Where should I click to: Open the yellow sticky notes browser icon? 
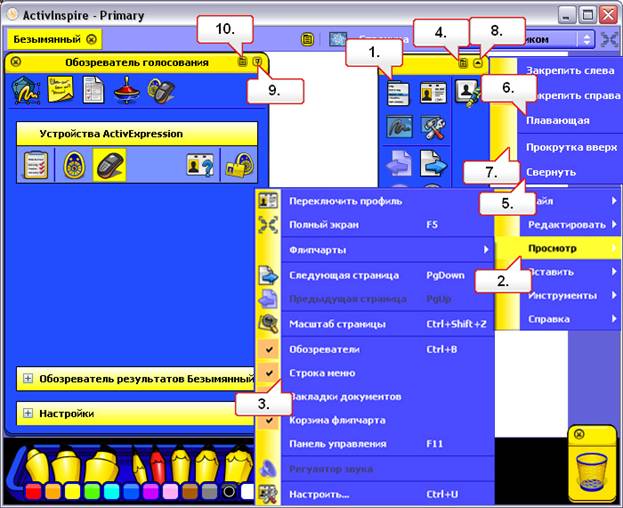coord(60,90)
